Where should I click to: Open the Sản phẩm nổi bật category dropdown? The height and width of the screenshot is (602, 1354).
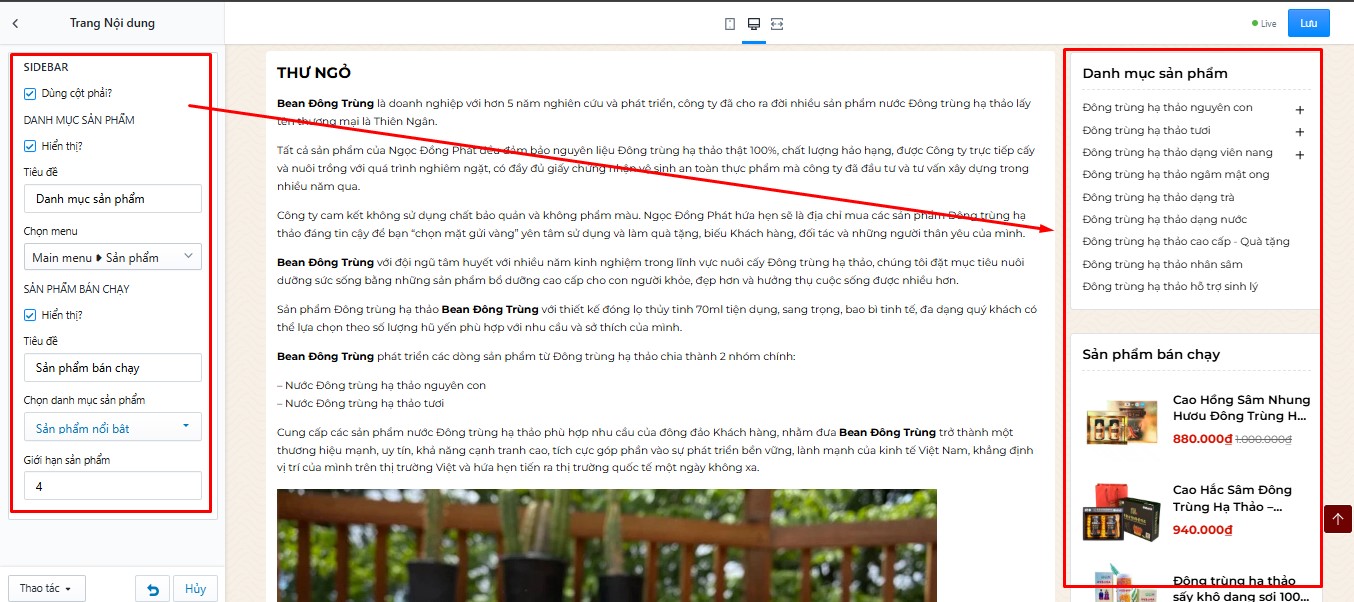pyautogui.click(x=113, y=428)
